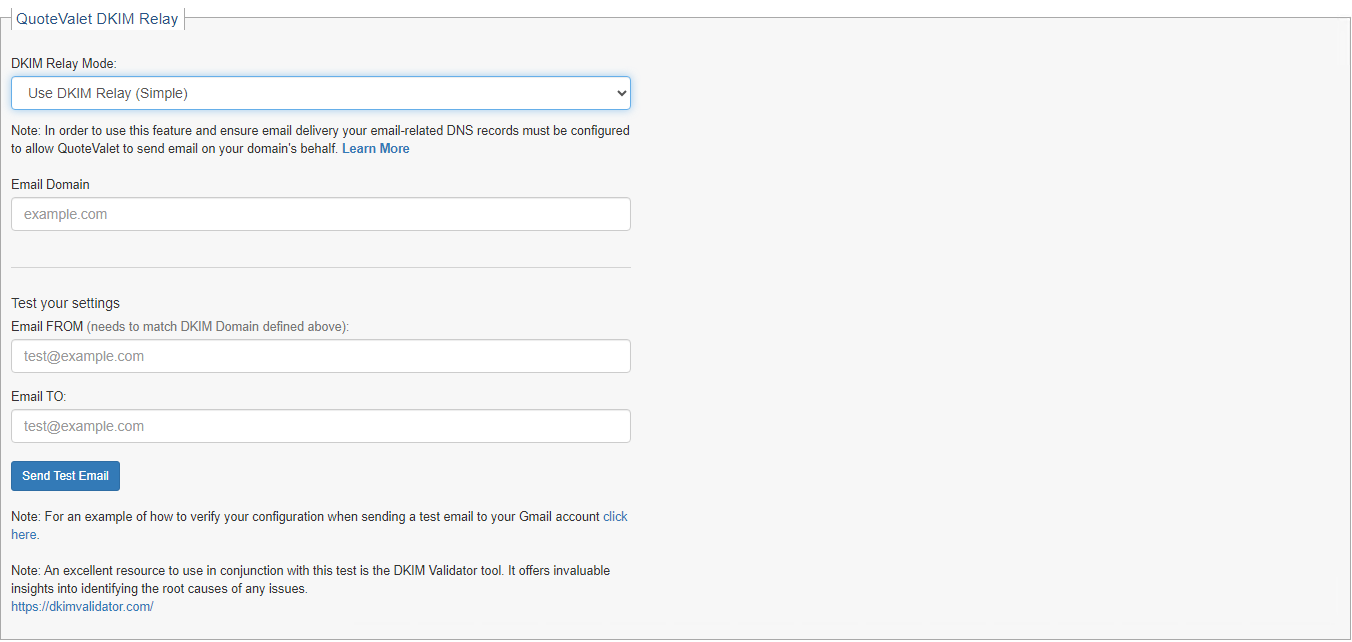Image resolution: width=1352 pixels, height=642 pixels.
Task: Follow the Learn More link
Action: point(375,149)
